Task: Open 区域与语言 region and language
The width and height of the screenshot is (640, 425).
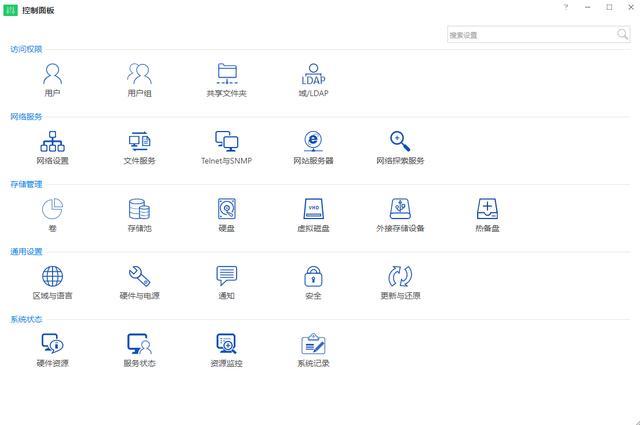Action: pos(53,278)
